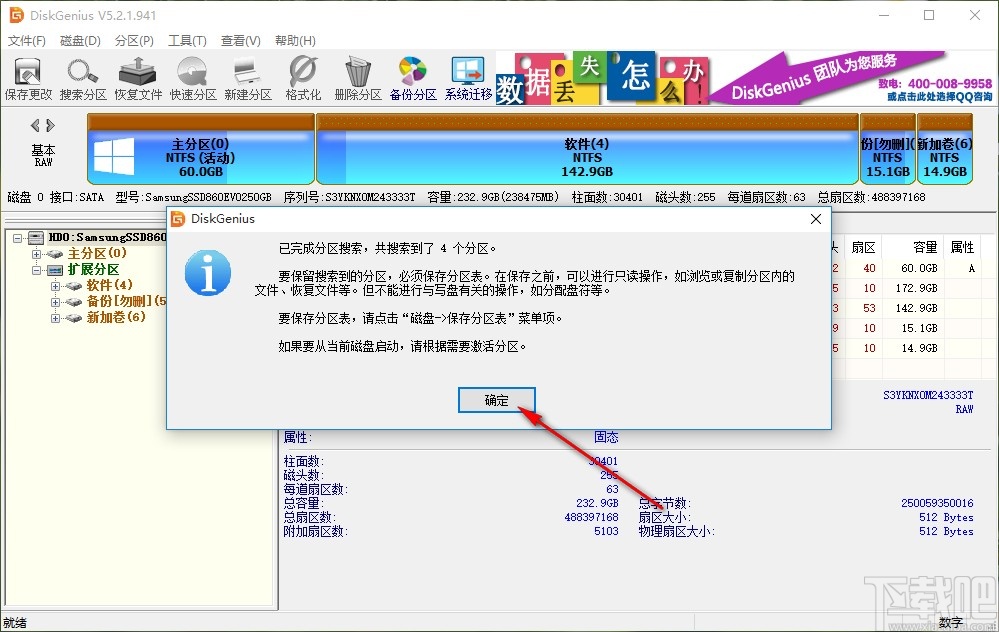Click the HD0 hard disk icon in tree
Viewport: 999px width, 632px height.
(x=36, y=238)
